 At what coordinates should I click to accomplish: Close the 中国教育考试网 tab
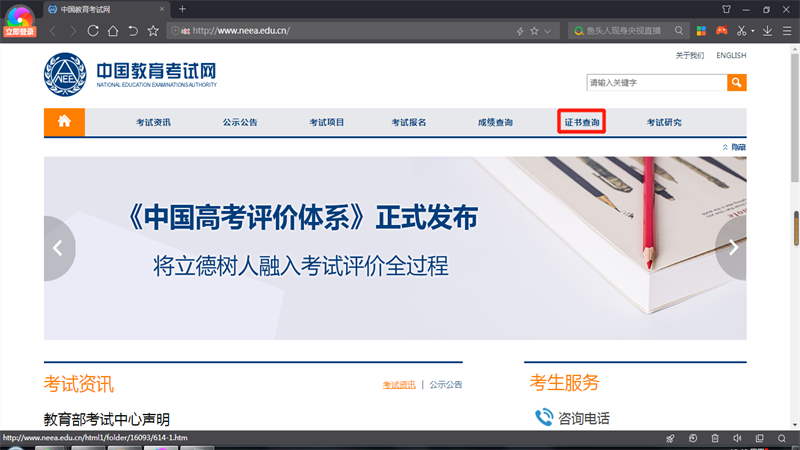coord(162,9)
